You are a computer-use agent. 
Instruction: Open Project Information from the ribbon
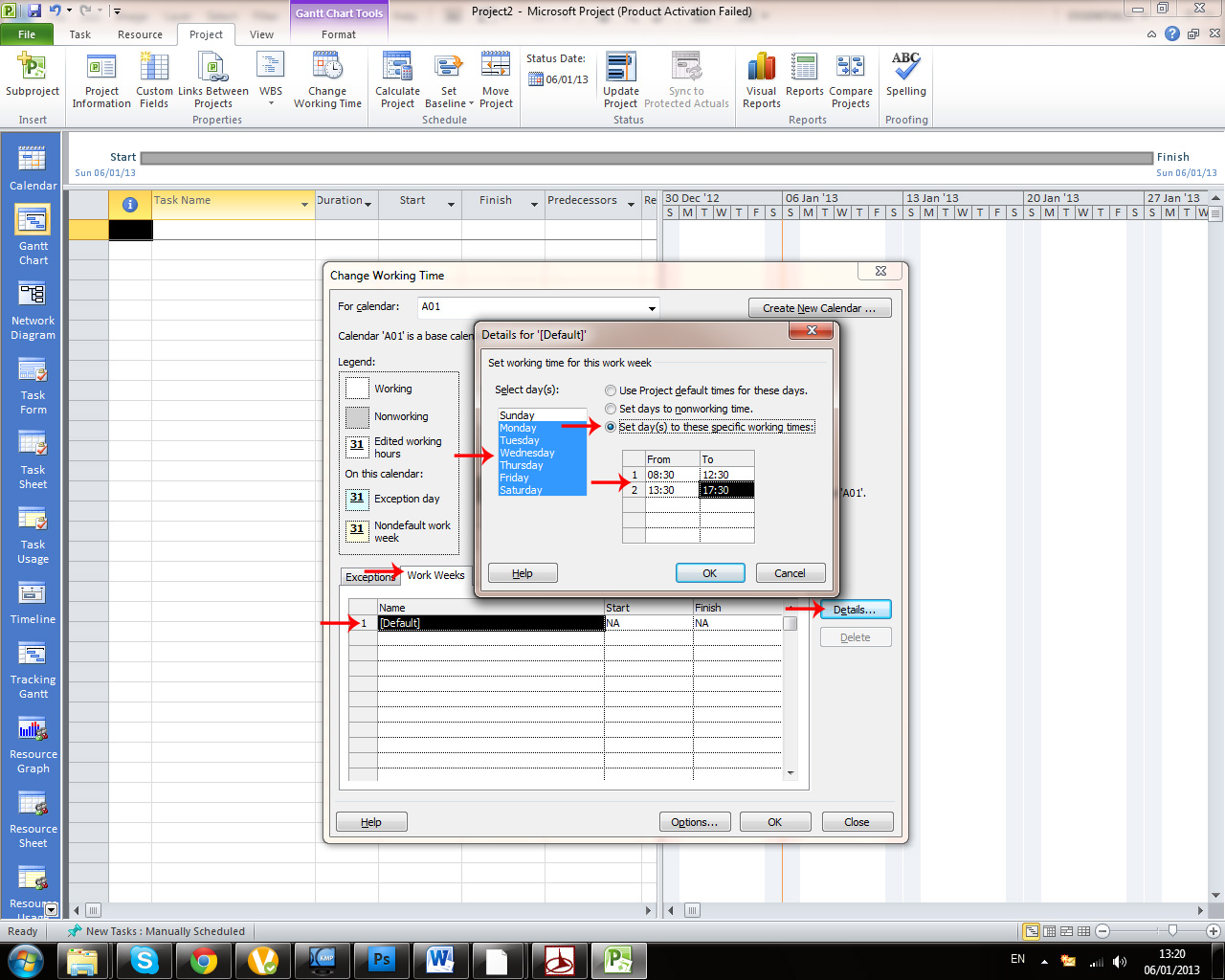click(x=101, y=80)
